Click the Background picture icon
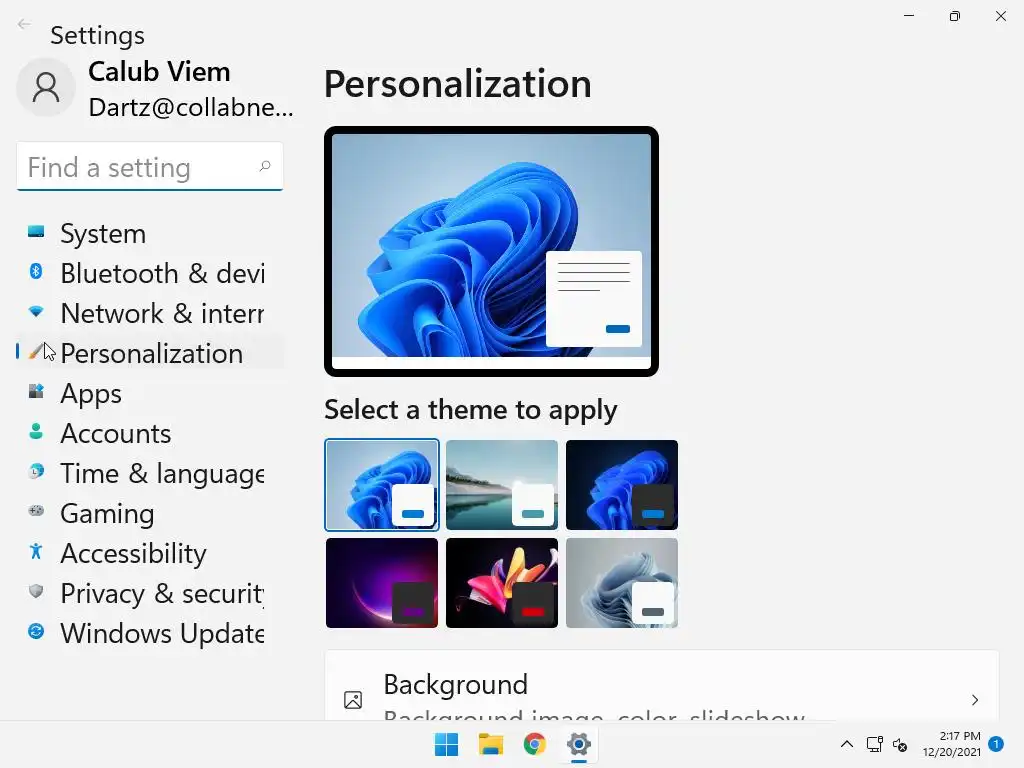Screen dimensions: 1024x768 353,700
